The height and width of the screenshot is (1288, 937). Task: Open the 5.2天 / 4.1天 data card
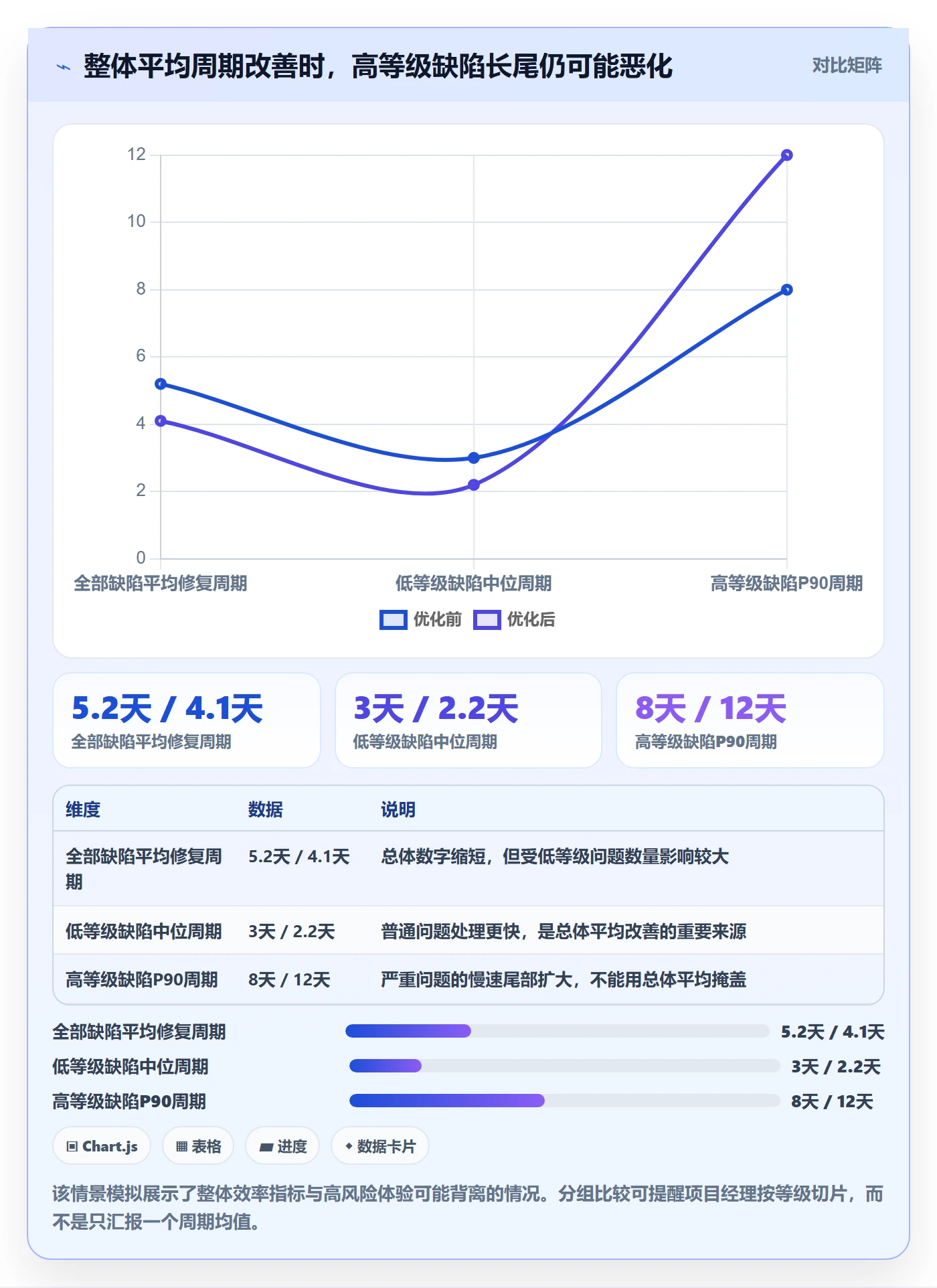pos(187,720)
